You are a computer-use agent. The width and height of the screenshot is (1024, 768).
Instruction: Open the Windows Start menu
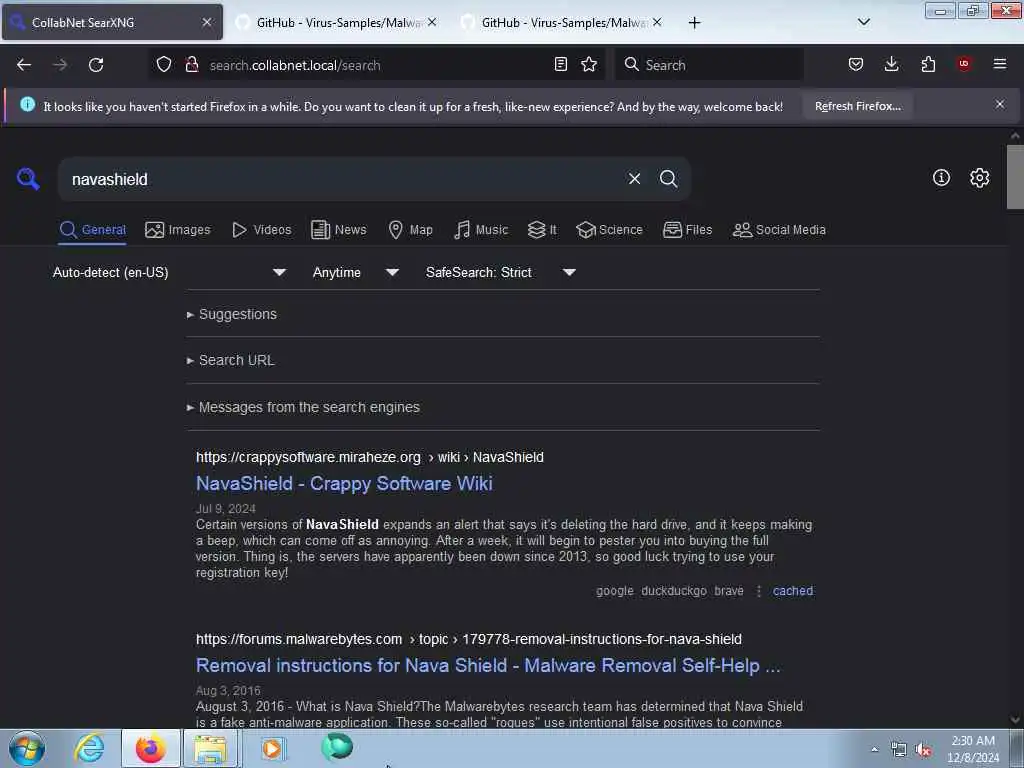click(x=27, y=748)
